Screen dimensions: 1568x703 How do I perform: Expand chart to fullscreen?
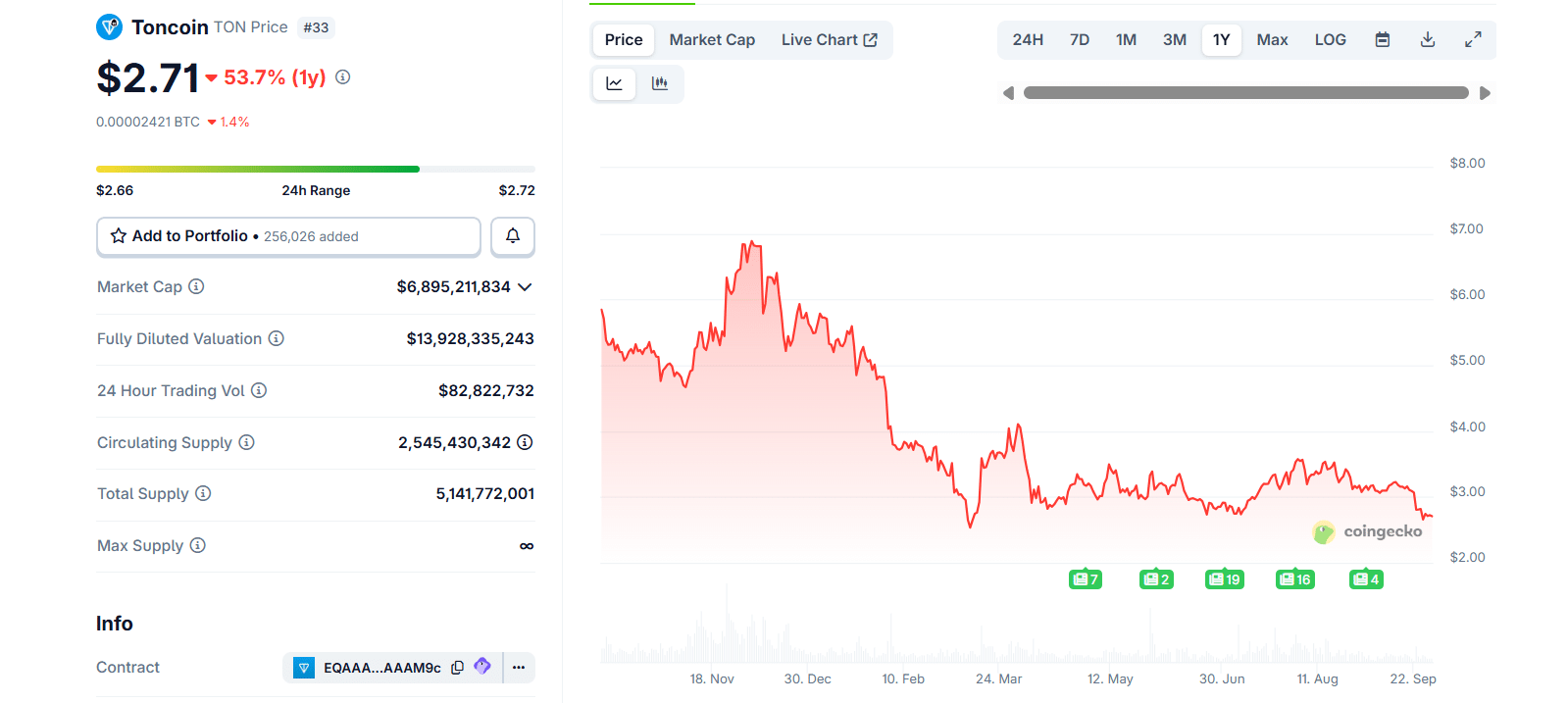click(x=1473, y=40)
